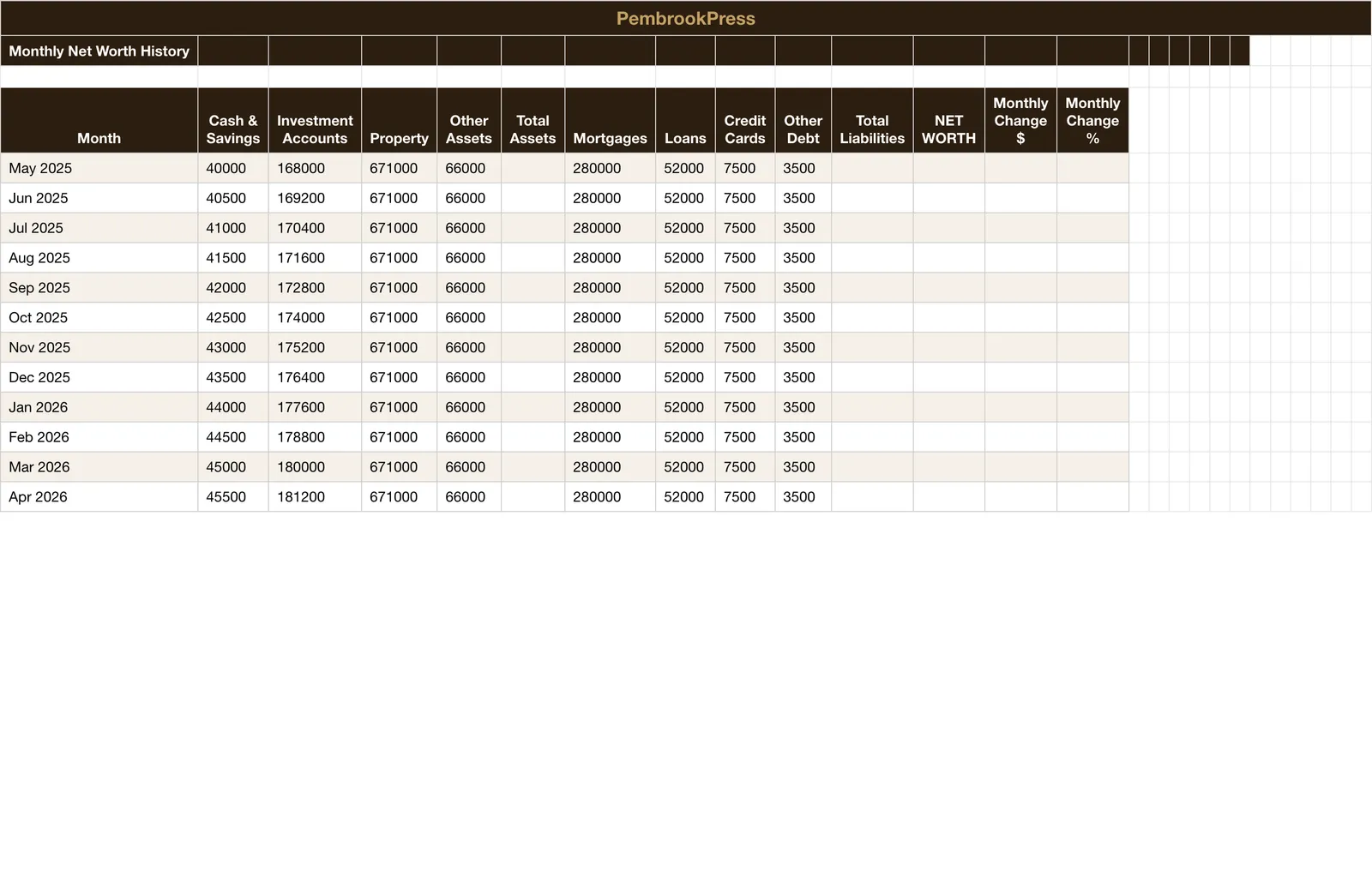The width and height of the screenshot is (1372, 882).
Task: Select the NET WORTH column header
Action: 949,121
